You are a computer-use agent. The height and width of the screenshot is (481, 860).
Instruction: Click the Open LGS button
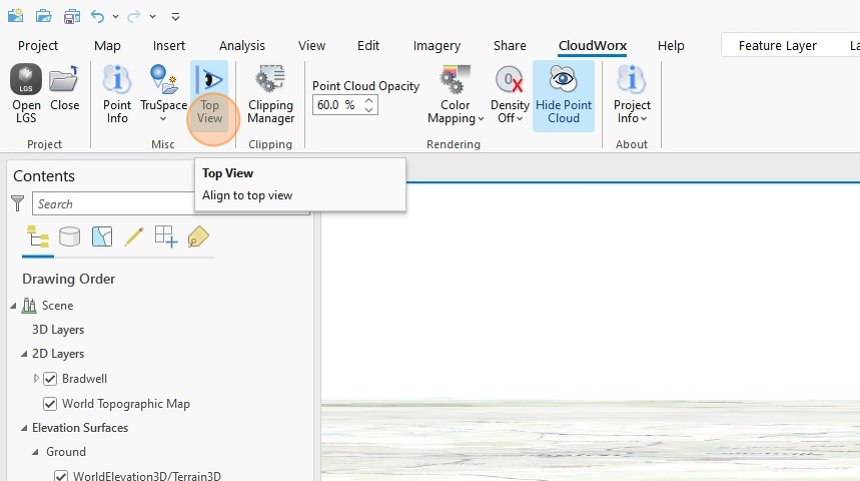click(x=26, y=94)
